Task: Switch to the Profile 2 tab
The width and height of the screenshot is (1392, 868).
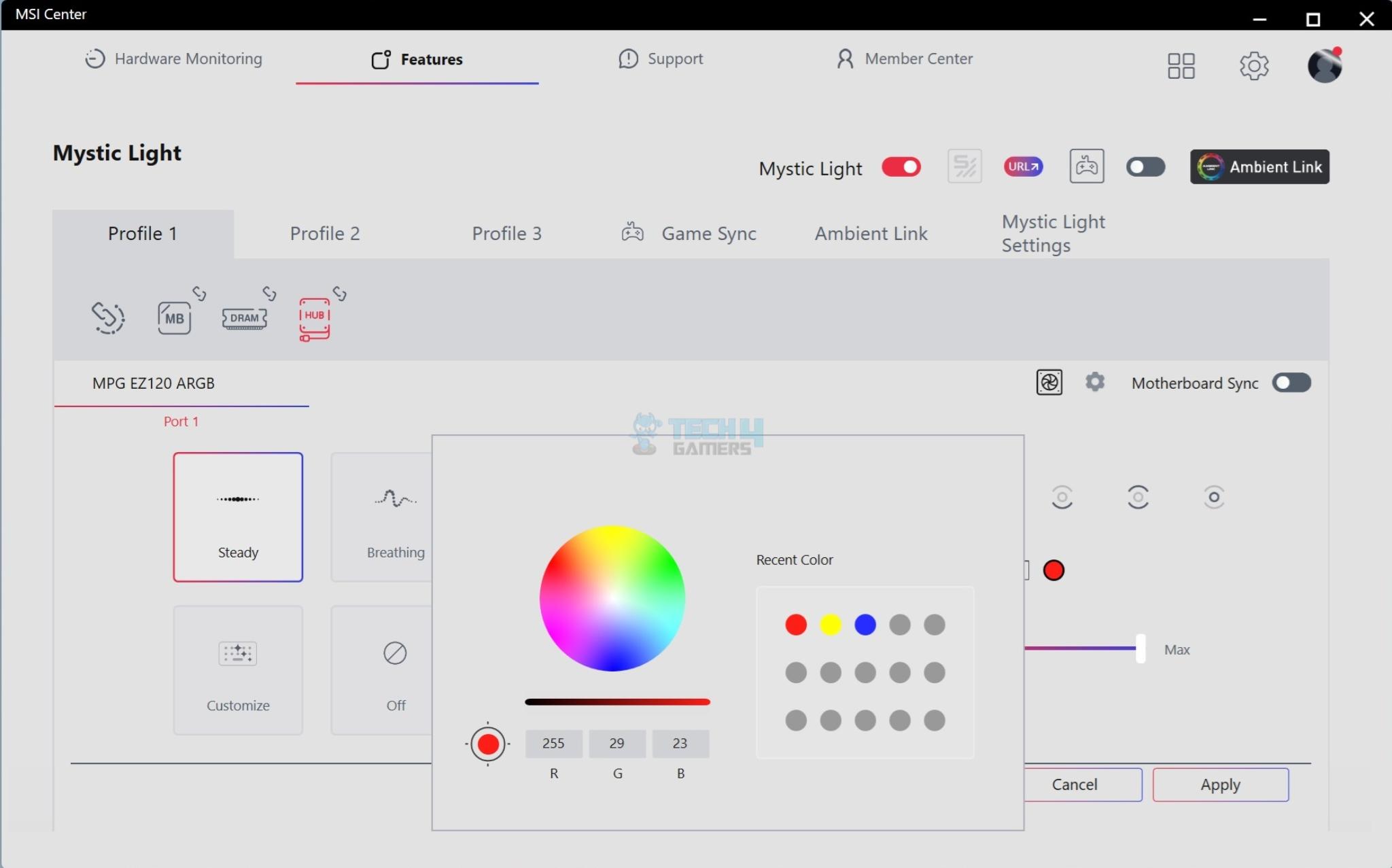Action: pos(324,234)
